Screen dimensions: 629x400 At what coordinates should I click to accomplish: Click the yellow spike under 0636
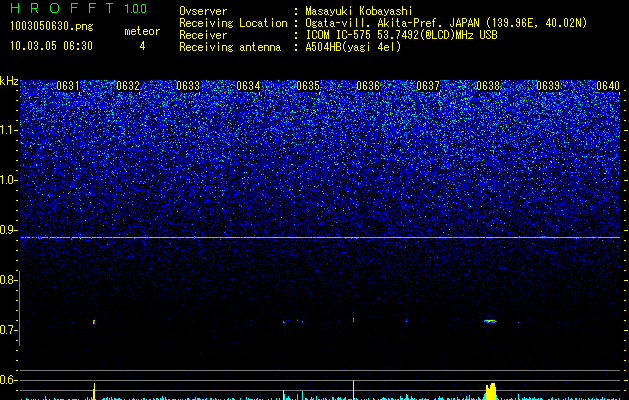coord(353,390)
